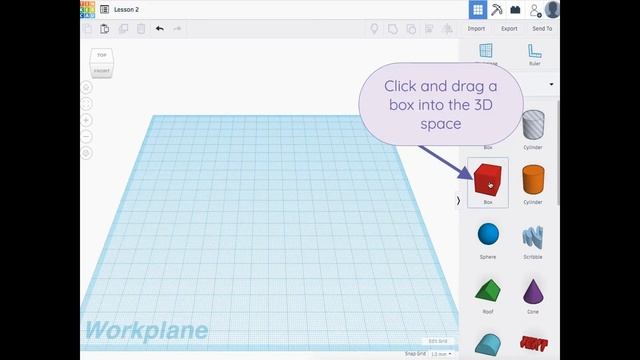The image size is (640, 360).
Task: Click the Home view icon
Action: pos(87,87)
